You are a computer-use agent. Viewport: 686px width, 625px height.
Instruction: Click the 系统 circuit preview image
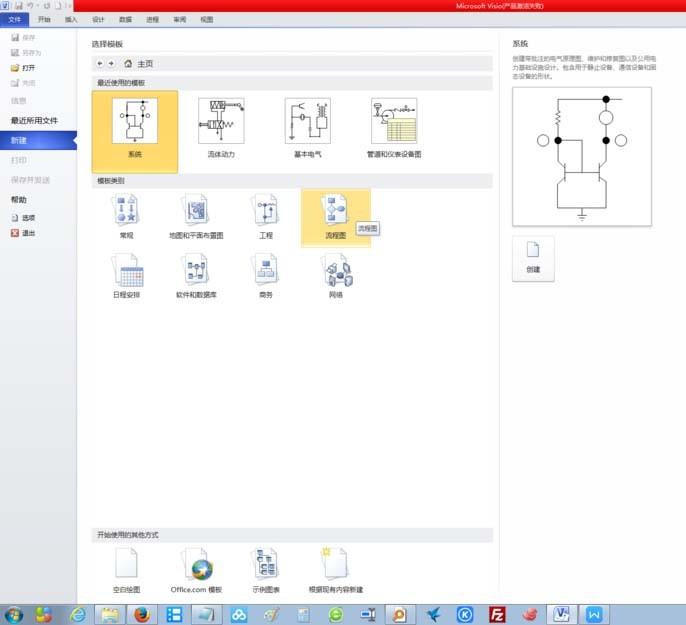(582, 157)
